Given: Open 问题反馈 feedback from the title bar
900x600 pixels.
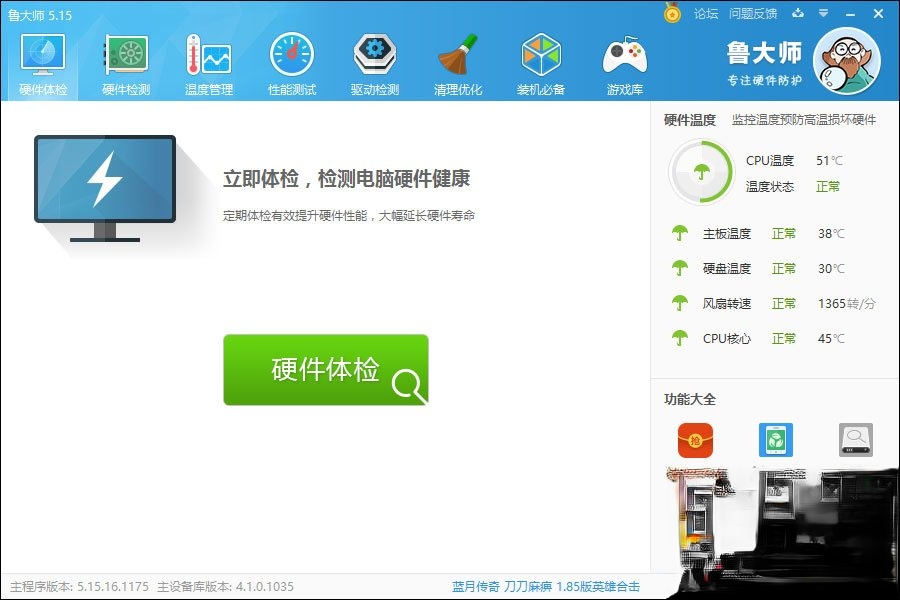Looking at the screenshot, I should (754, 13).
